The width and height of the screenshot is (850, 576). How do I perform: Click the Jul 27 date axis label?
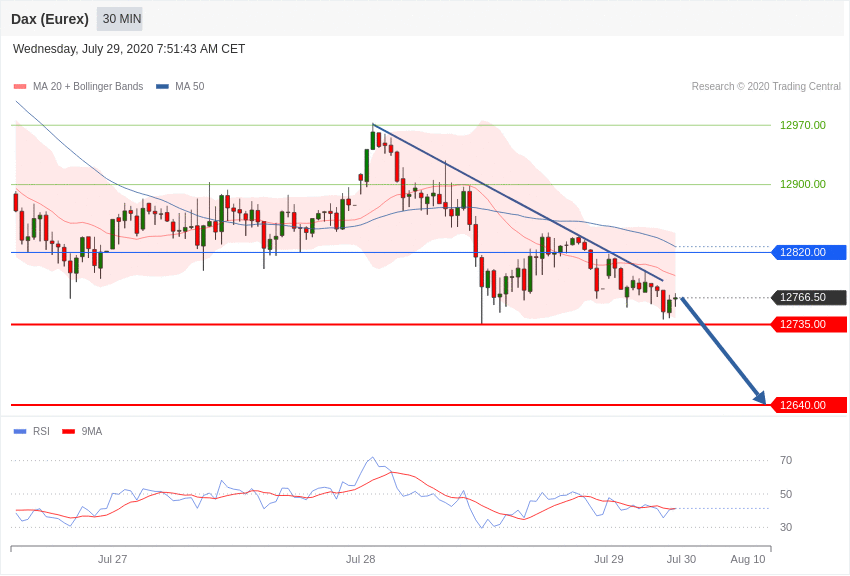point(112,559)
